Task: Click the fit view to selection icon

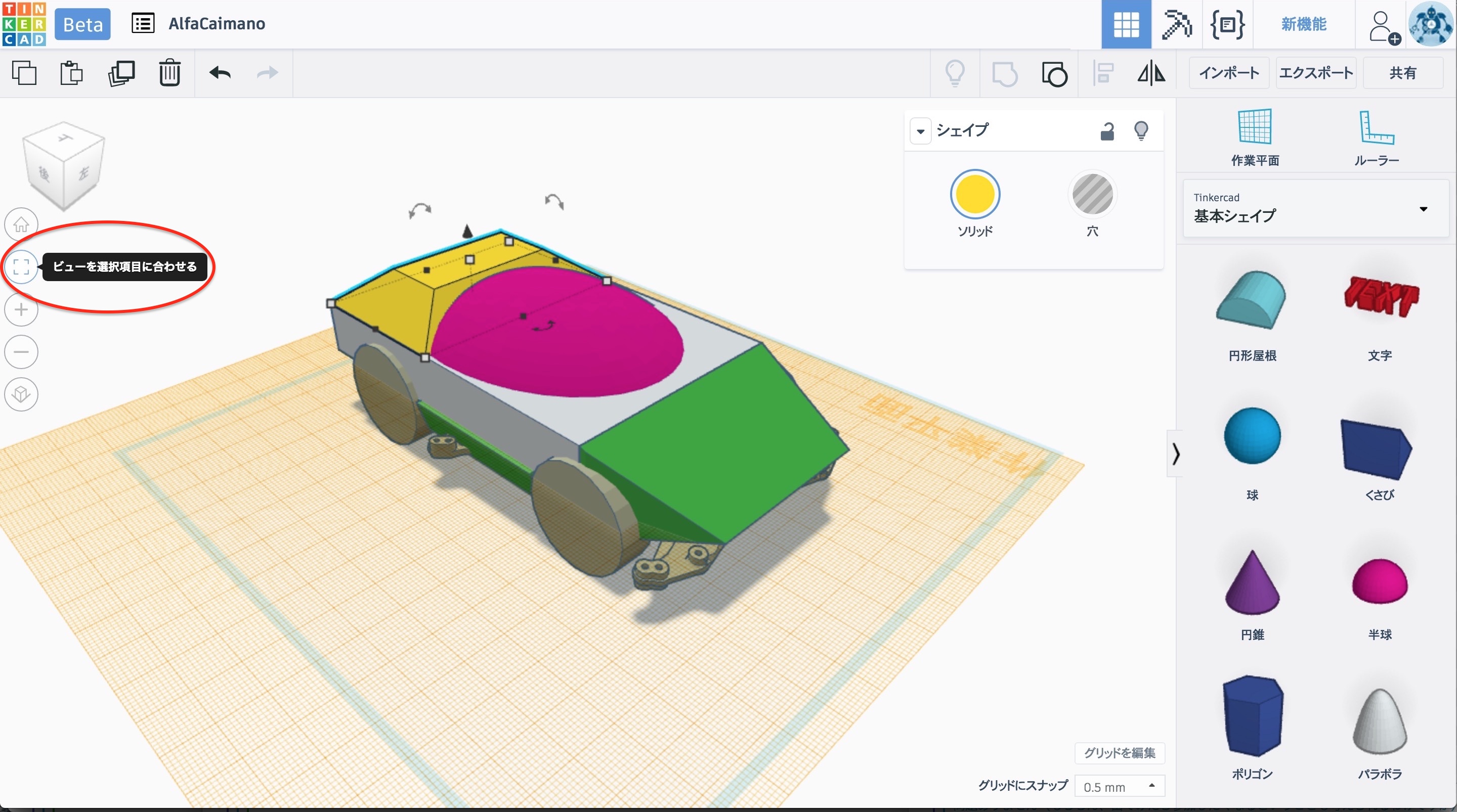Action: coord(21,266)
